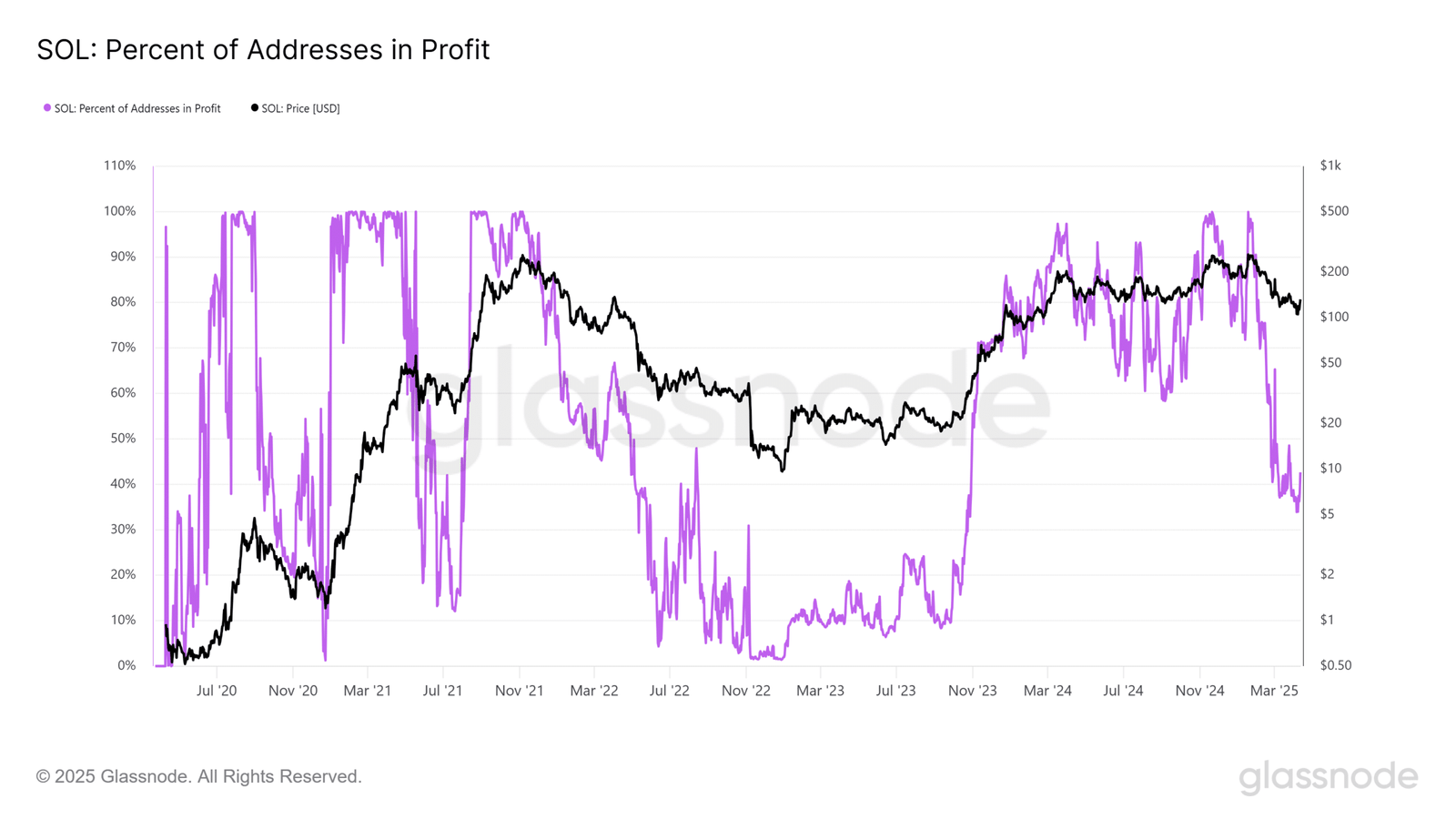
Task: Click the chart title 'SOL: Percent of Addresses in Profit'
Action: click(x=263, y=49)
